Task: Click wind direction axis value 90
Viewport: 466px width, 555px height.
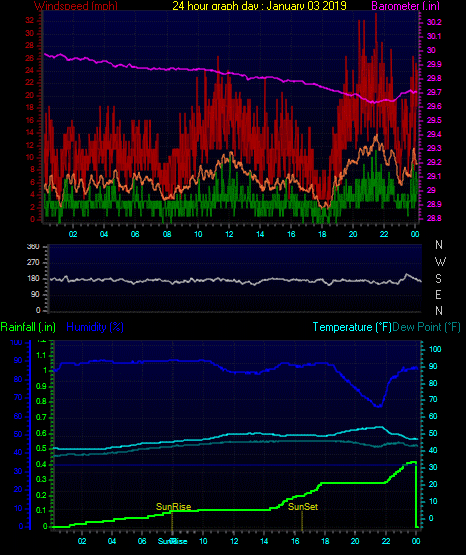Action: point(35,294)
